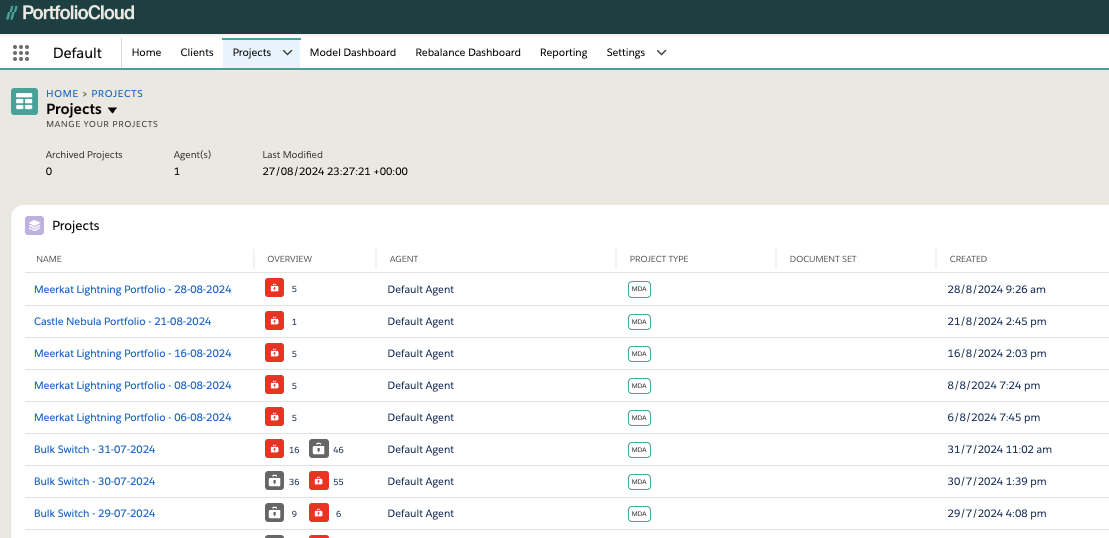1109x538 pixels.
Task: Sort by the NAME column header
Action: coord(49,259)
